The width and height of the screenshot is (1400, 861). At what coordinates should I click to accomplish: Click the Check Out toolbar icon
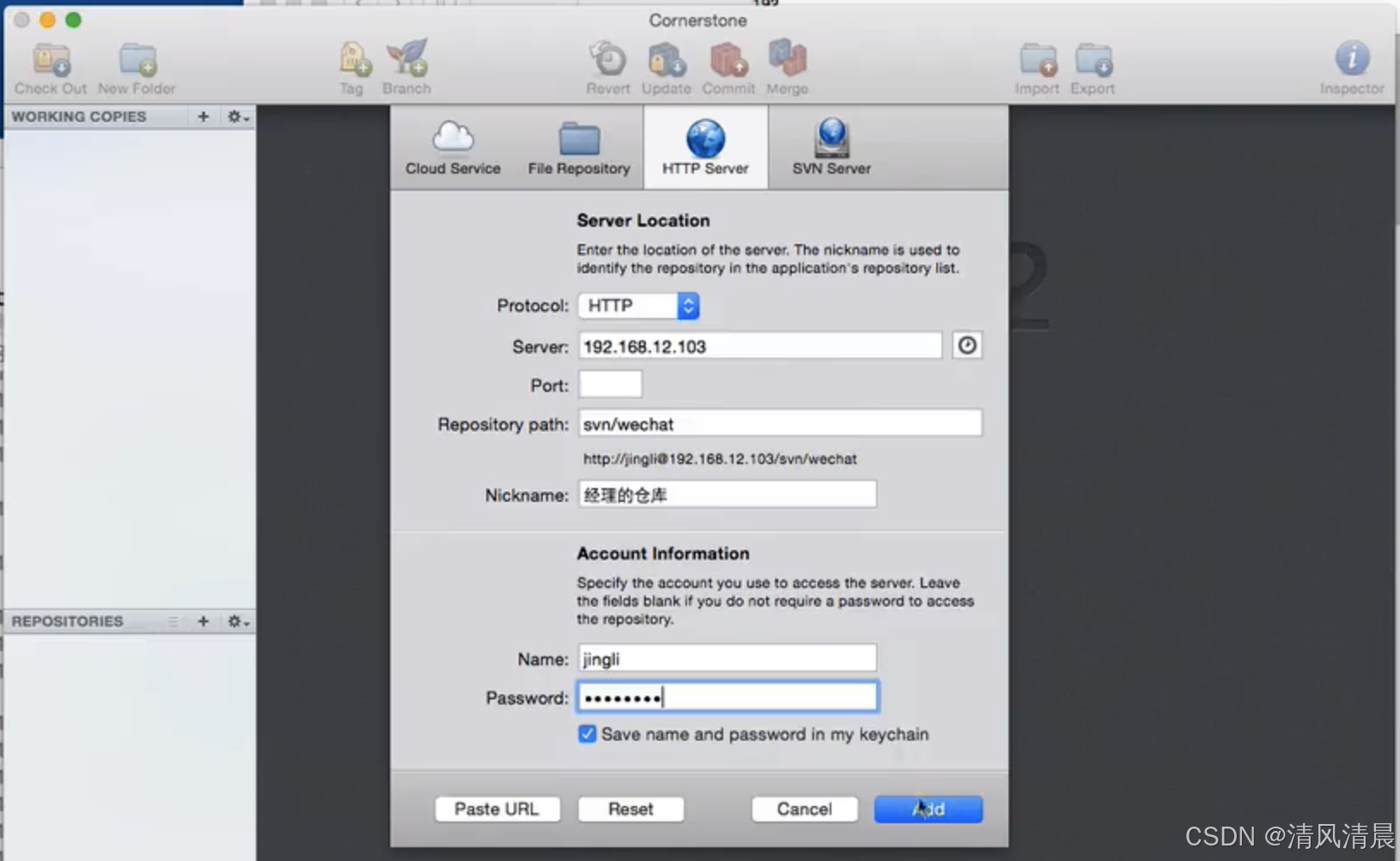[x=51, y=61]
